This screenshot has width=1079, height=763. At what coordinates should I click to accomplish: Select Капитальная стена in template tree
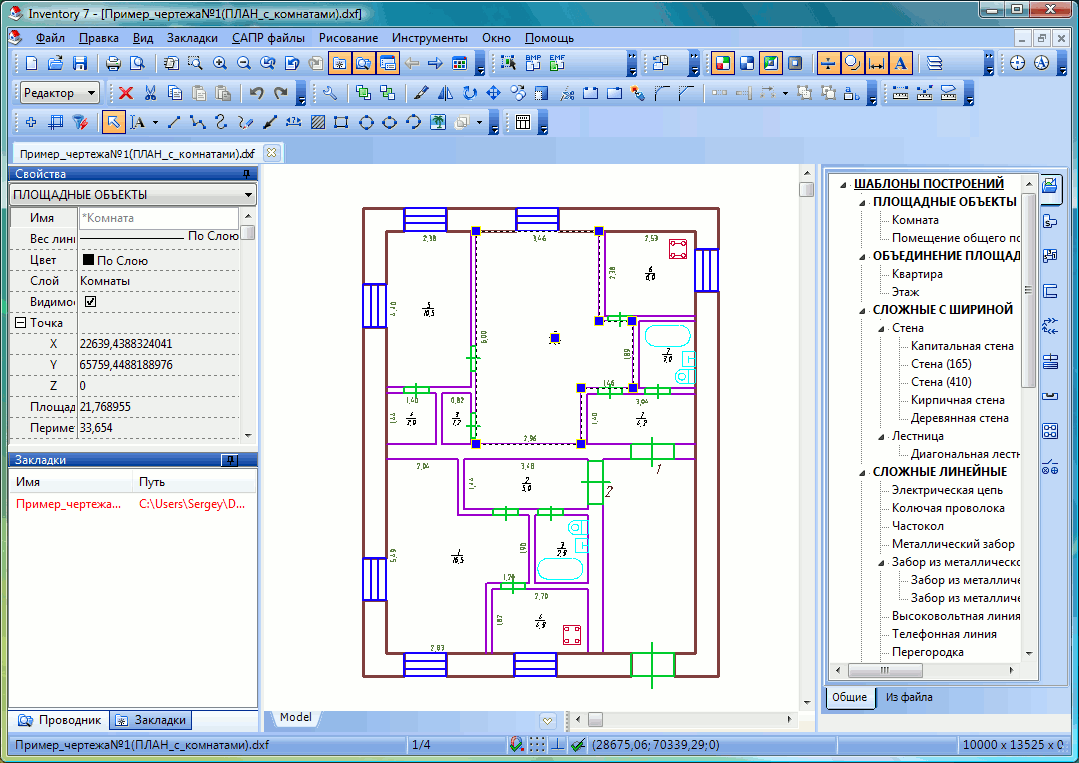962,346
